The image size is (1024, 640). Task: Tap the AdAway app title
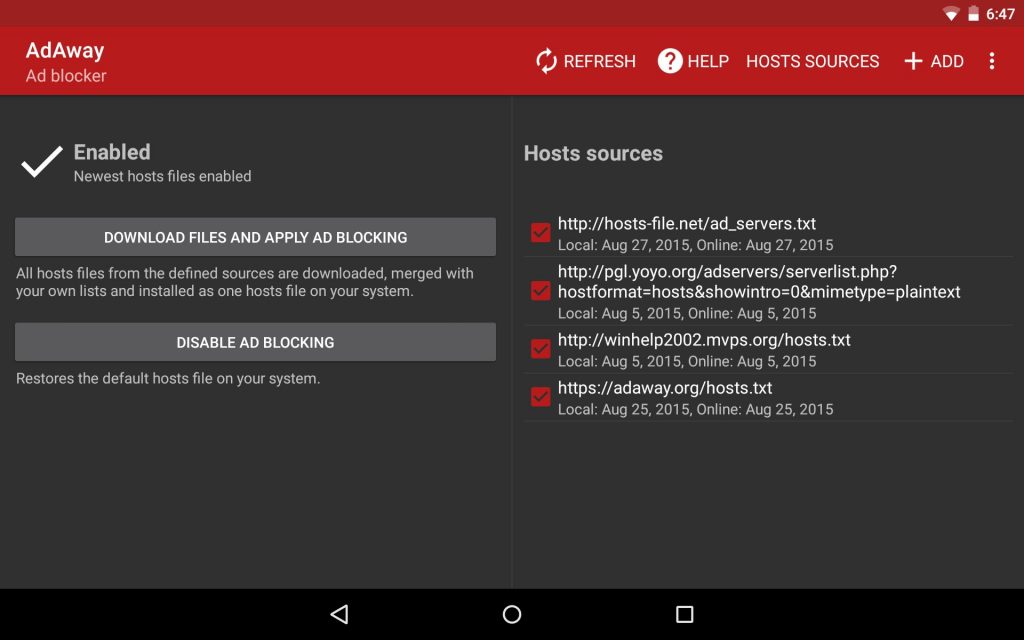point(65,51)
